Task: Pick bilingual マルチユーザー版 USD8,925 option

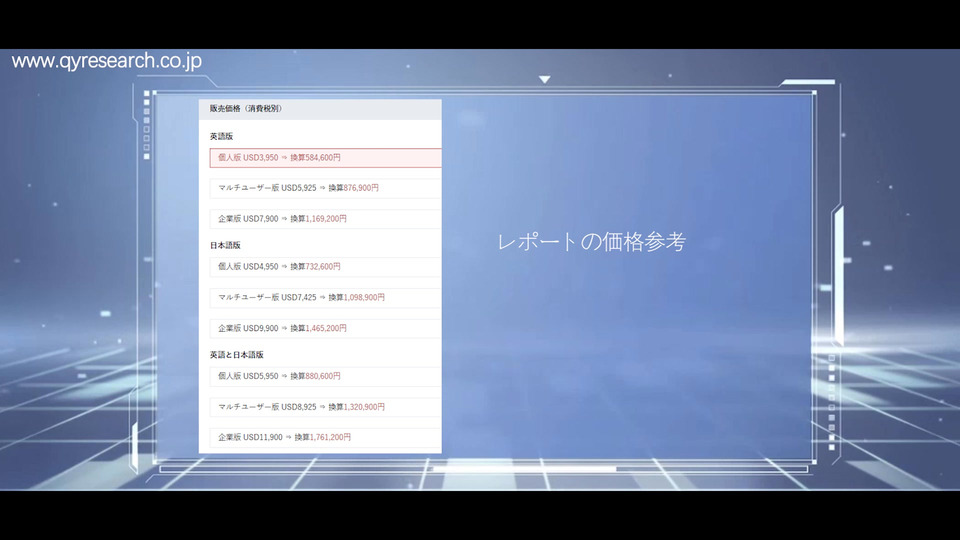Action: point(326,407)
